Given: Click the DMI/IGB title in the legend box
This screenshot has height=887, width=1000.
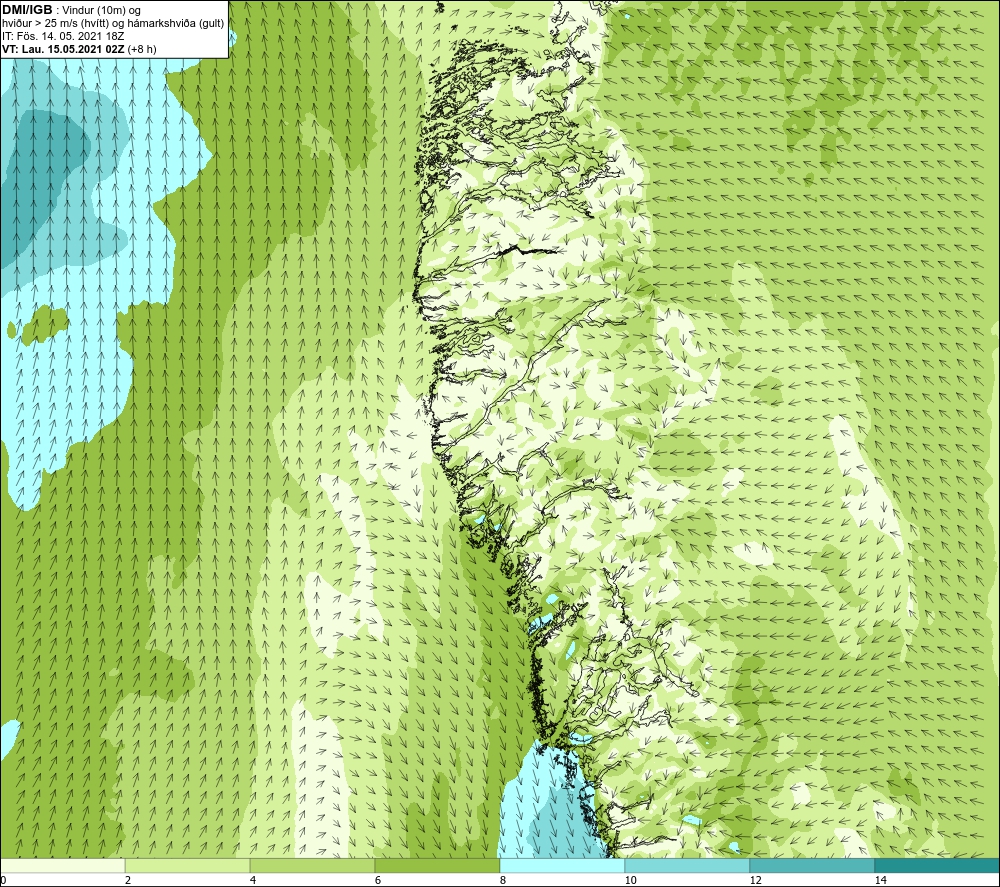Looking at the screenshot, I should 27,10.
